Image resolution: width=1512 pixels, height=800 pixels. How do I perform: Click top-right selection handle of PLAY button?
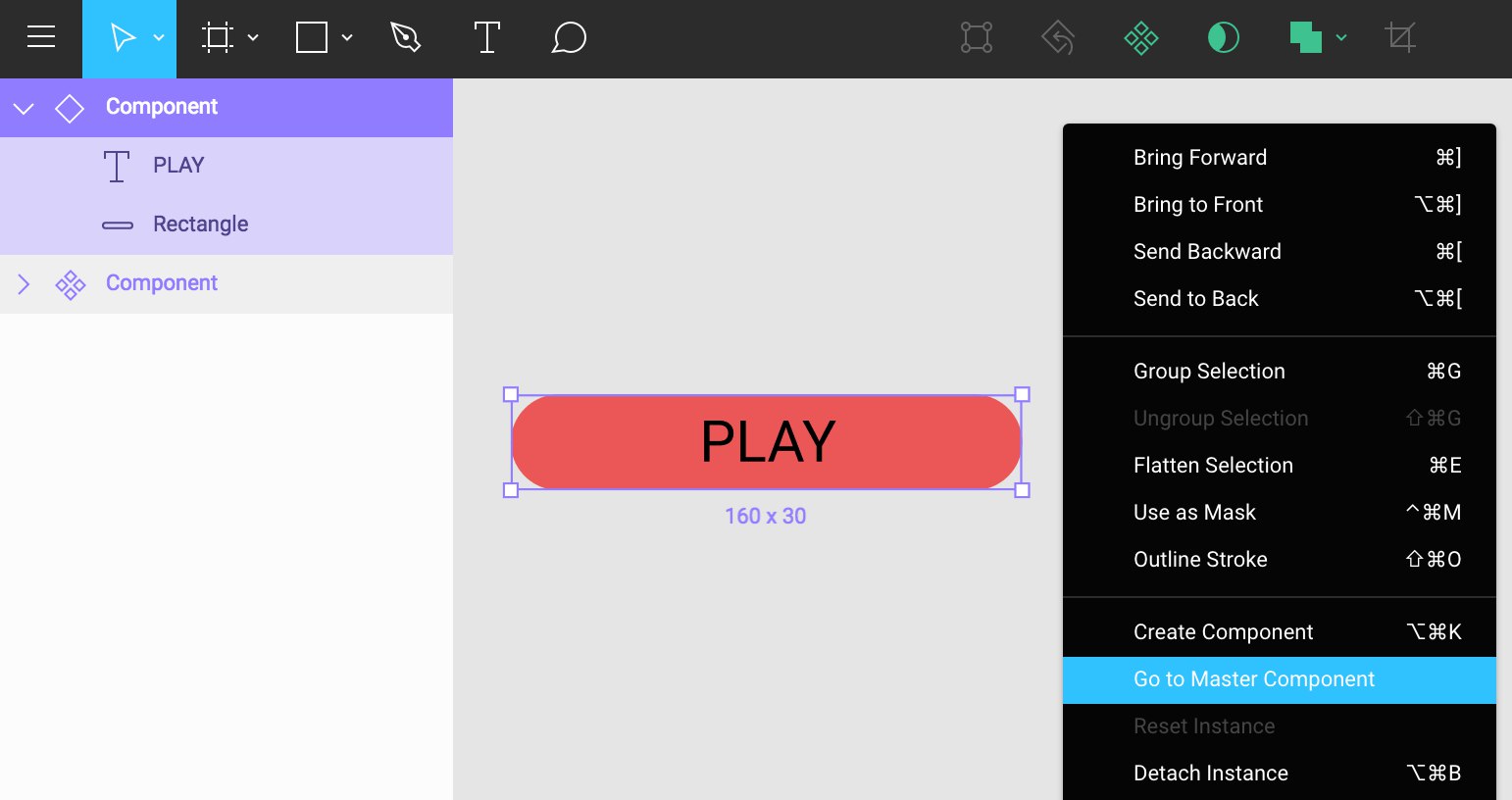click(1022, 394)
